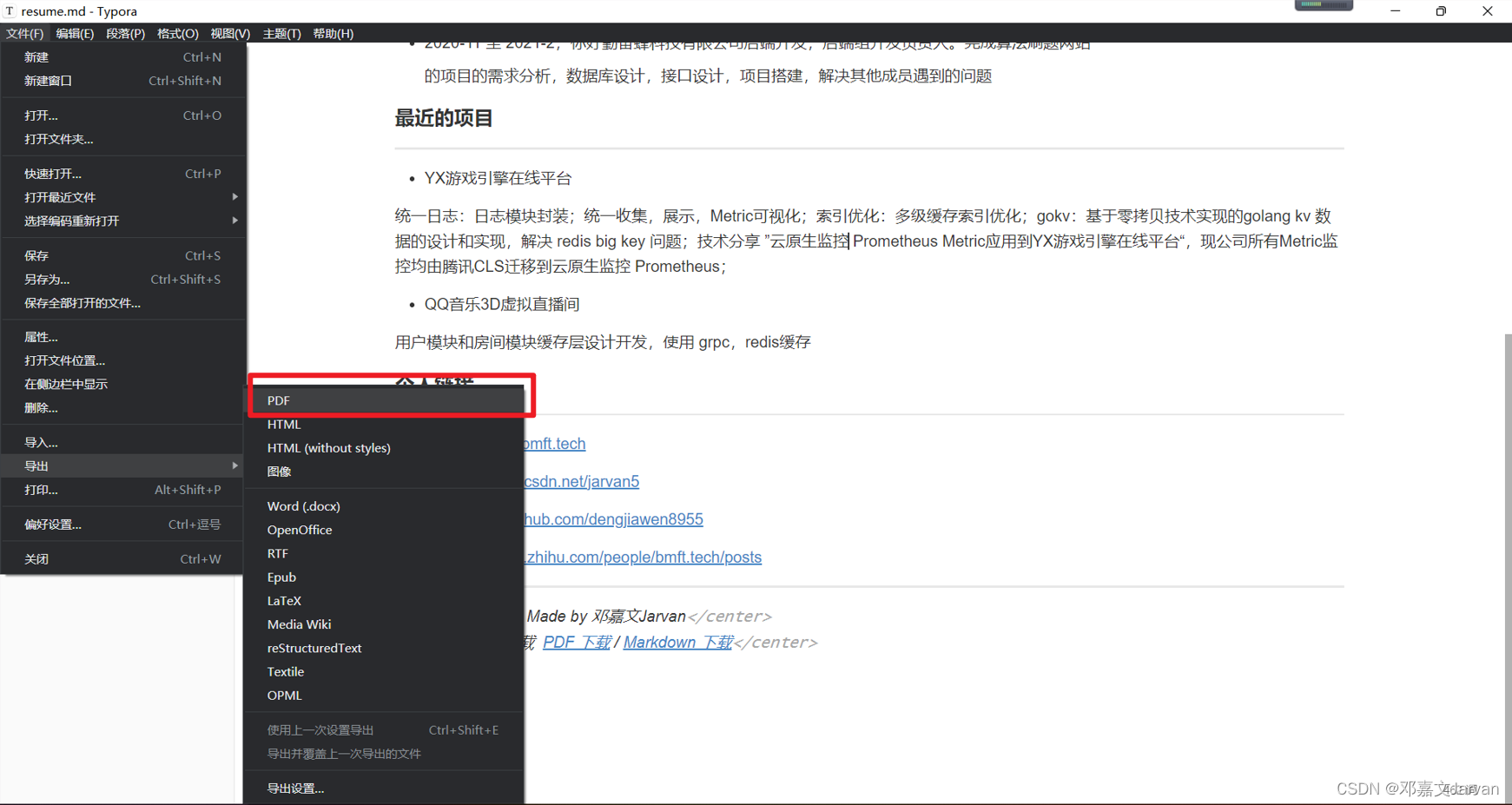Export as Epub
The width and height of the screenshot is (1512, 805).
(x=386, y=577)
